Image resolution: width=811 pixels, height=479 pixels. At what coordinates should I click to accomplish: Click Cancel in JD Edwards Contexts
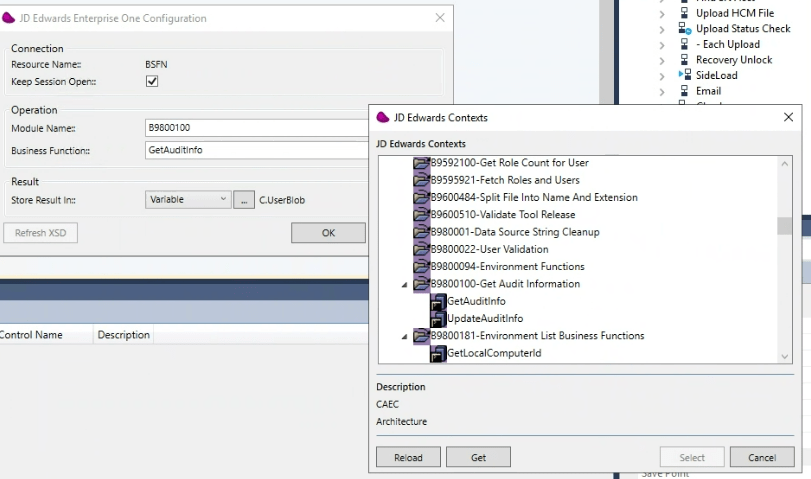click(762, 457)
